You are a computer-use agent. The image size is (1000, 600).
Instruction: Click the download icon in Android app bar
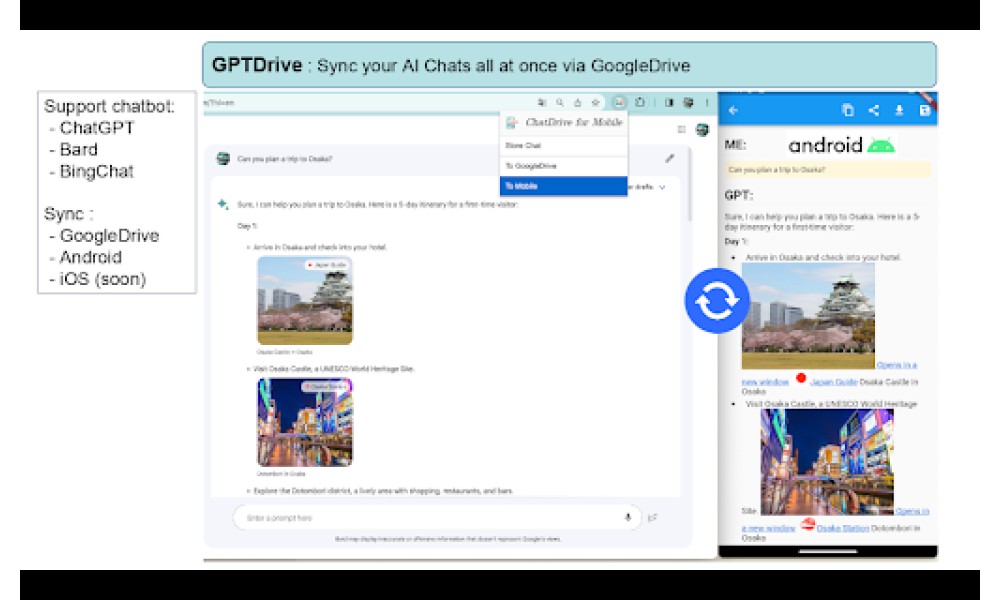click(899, 110)
